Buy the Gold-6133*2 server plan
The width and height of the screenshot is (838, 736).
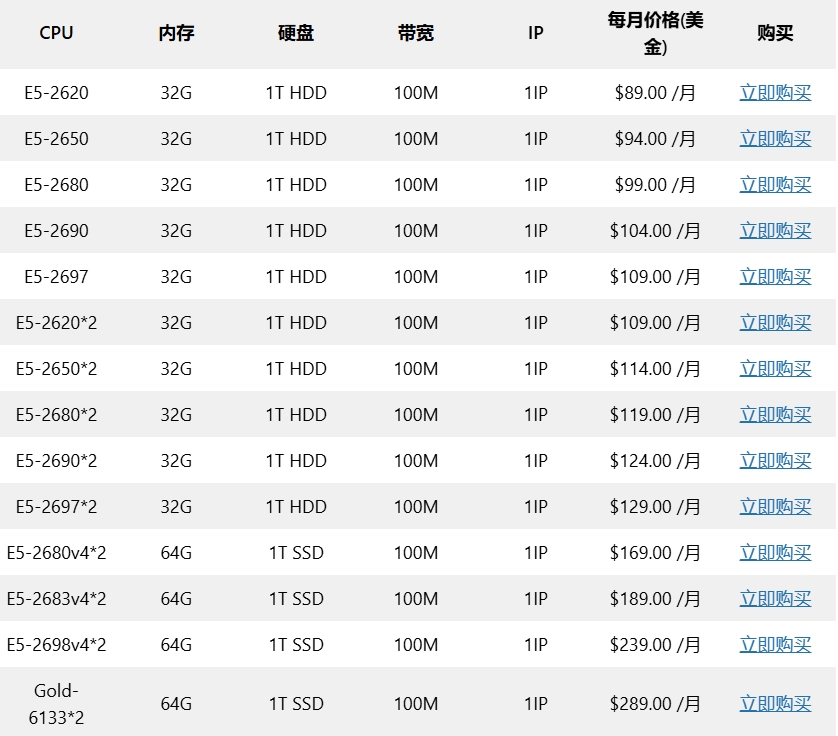point(775,702)
